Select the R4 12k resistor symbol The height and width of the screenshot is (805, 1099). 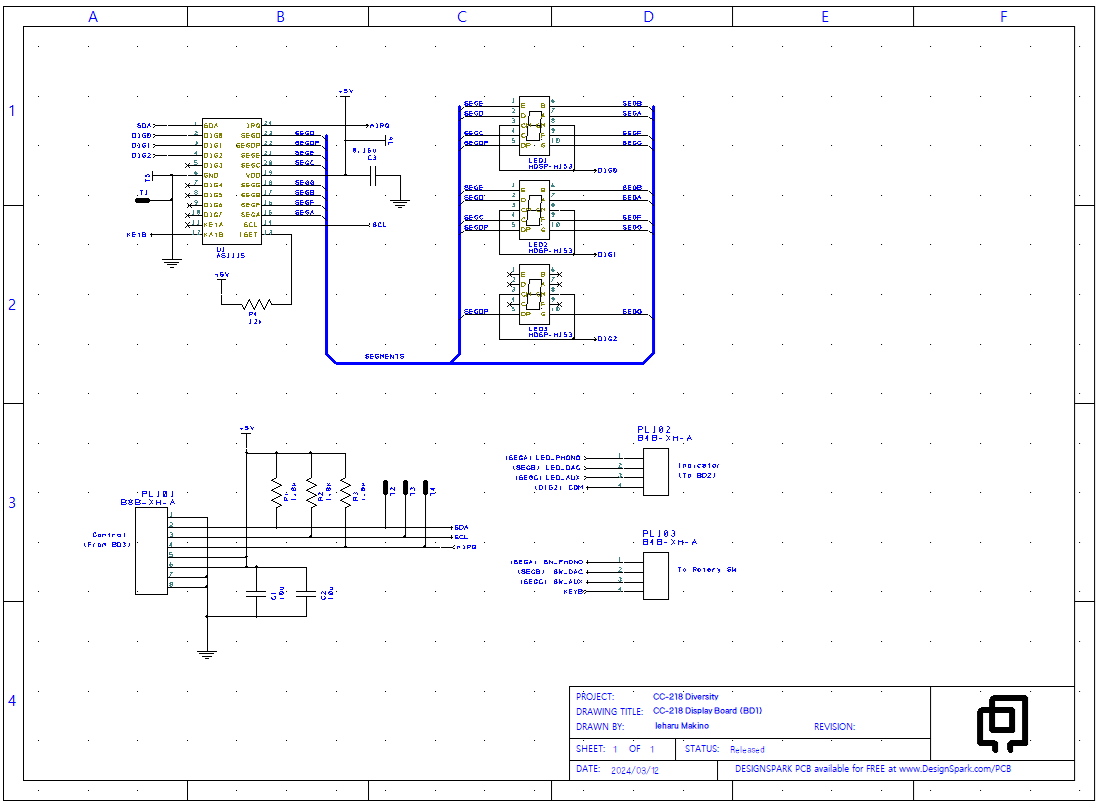coord(257,305)
